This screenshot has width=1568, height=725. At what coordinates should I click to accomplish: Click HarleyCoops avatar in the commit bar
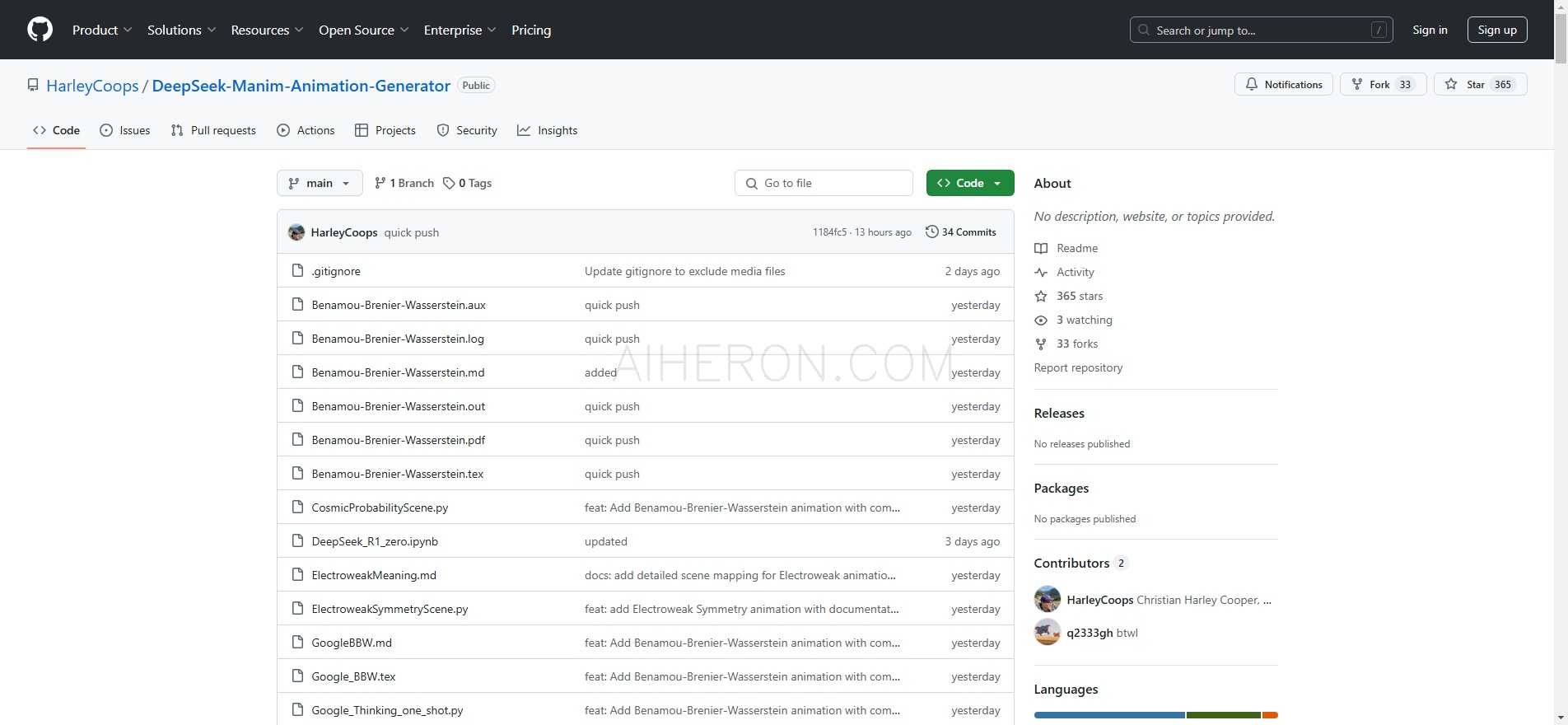(x=296, y=232)
